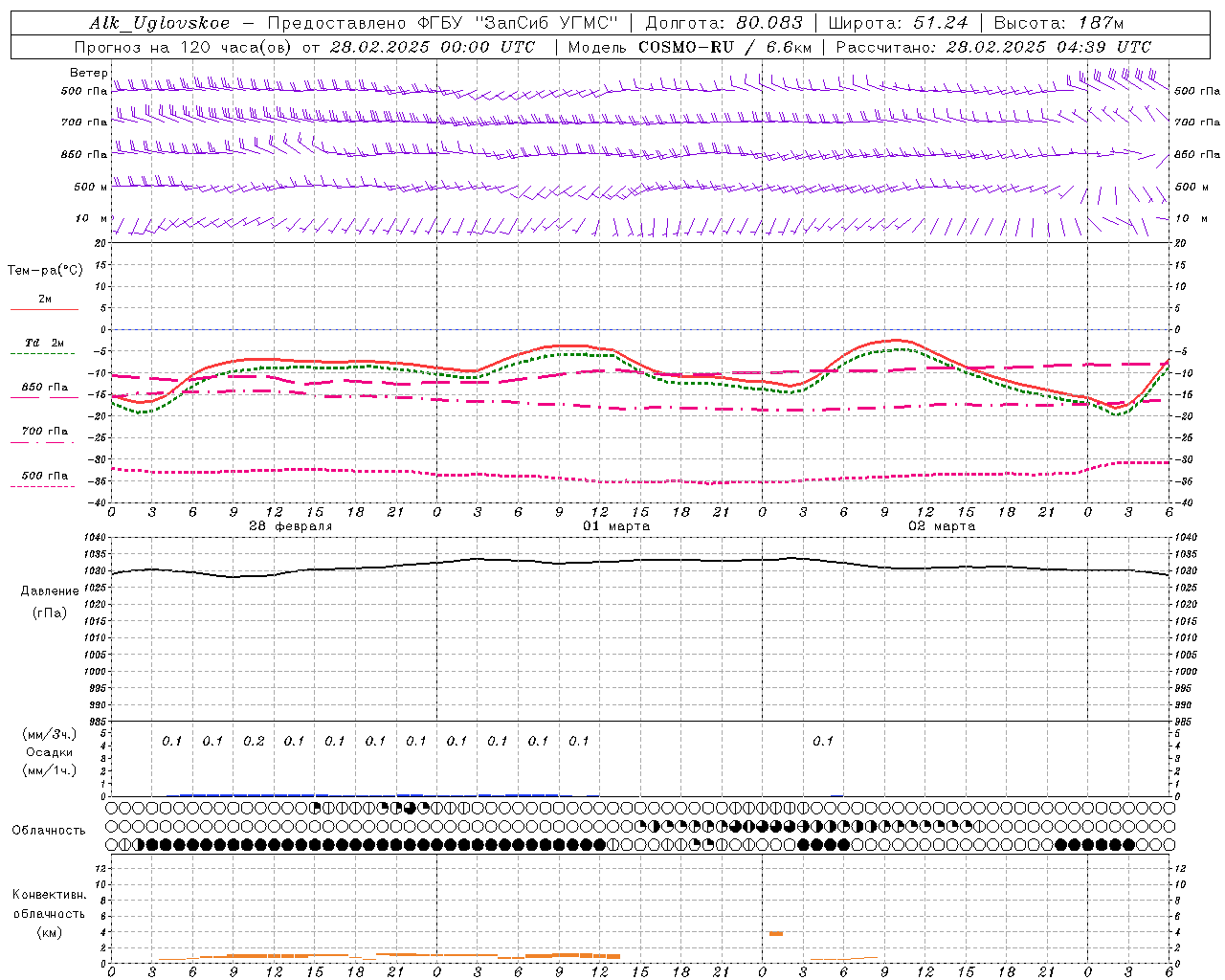Click the station title Alk_Uglovskoe
This screenshot has height=980, width=1225.
(160, 23)
